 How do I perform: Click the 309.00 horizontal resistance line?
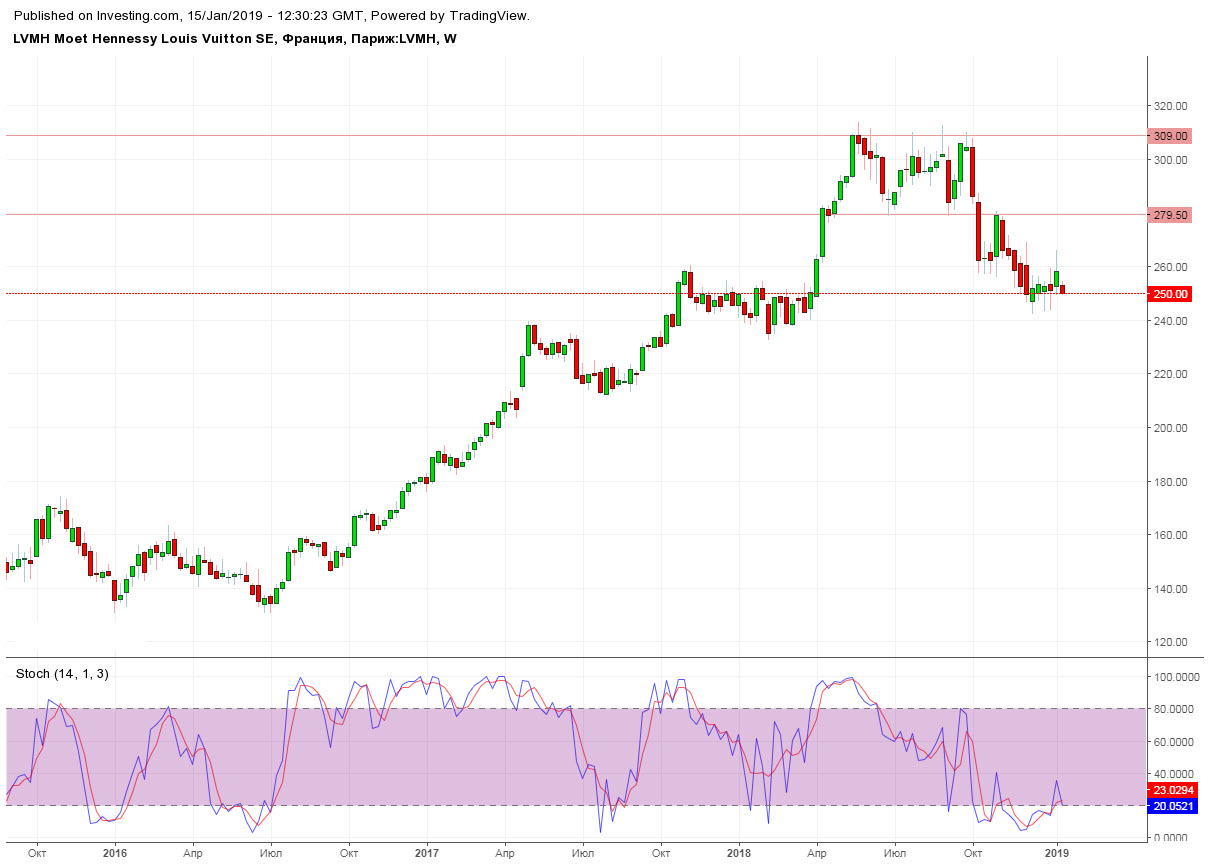(575, 136)
